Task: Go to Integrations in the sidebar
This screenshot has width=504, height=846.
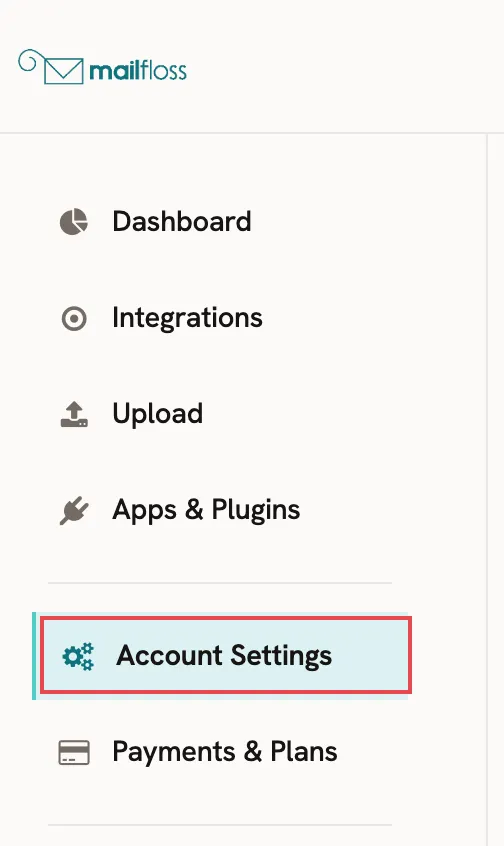Action: 187,318
